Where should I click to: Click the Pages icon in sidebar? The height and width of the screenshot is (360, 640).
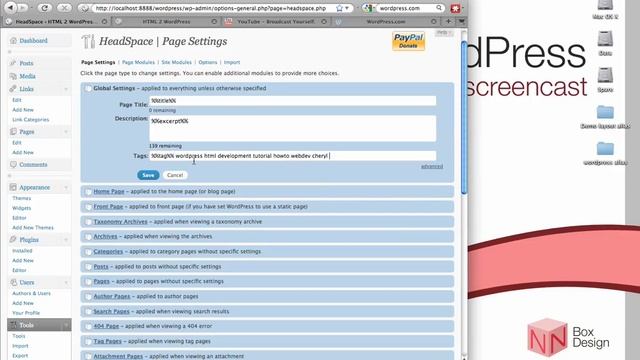pos(13,131)
